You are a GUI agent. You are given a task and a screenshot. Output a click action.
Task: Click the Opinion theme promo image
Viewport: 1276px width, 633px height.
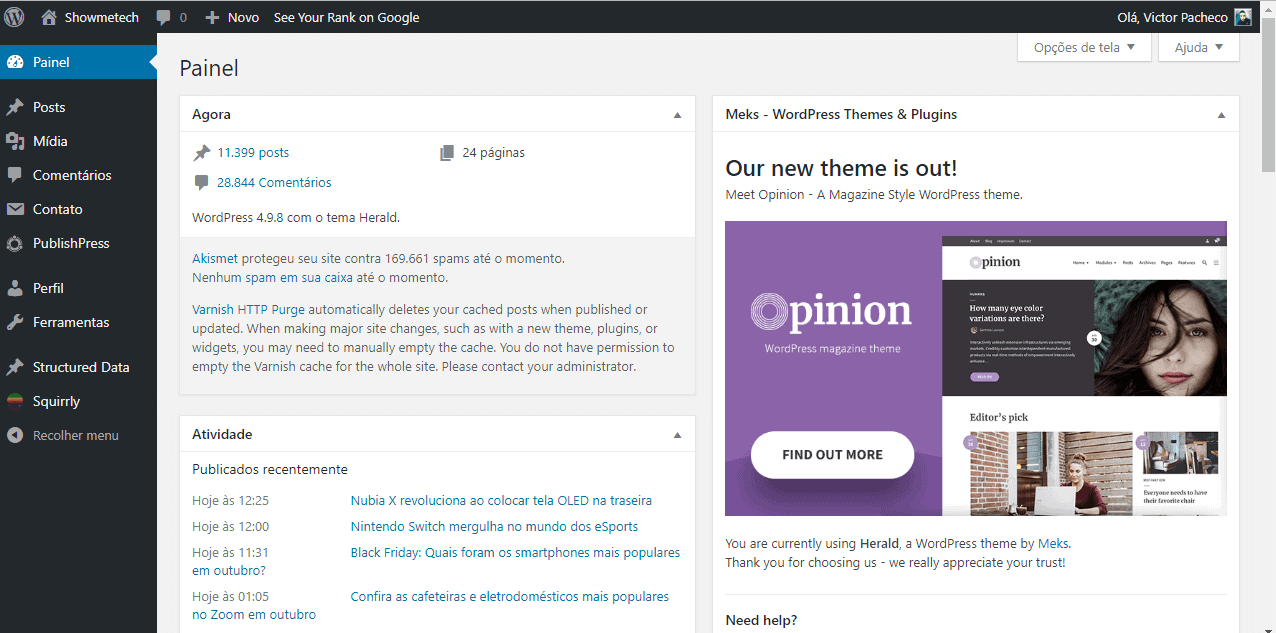pos(976,368)
